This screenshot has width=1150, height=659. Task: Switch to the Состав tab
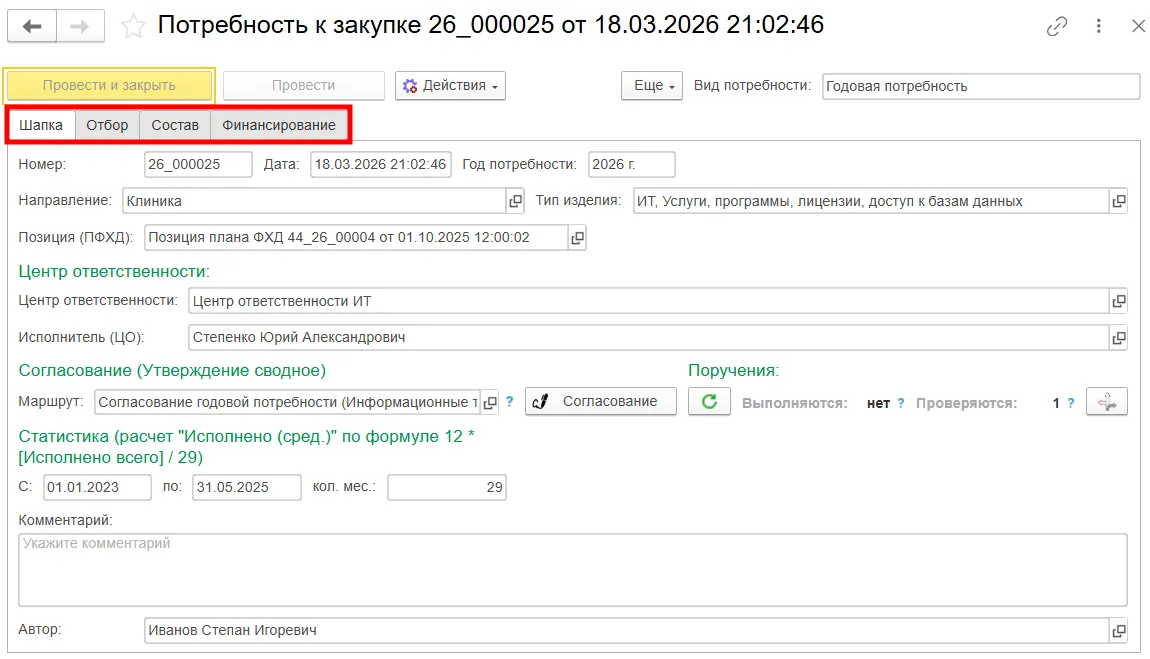click(x=175, y=125)
